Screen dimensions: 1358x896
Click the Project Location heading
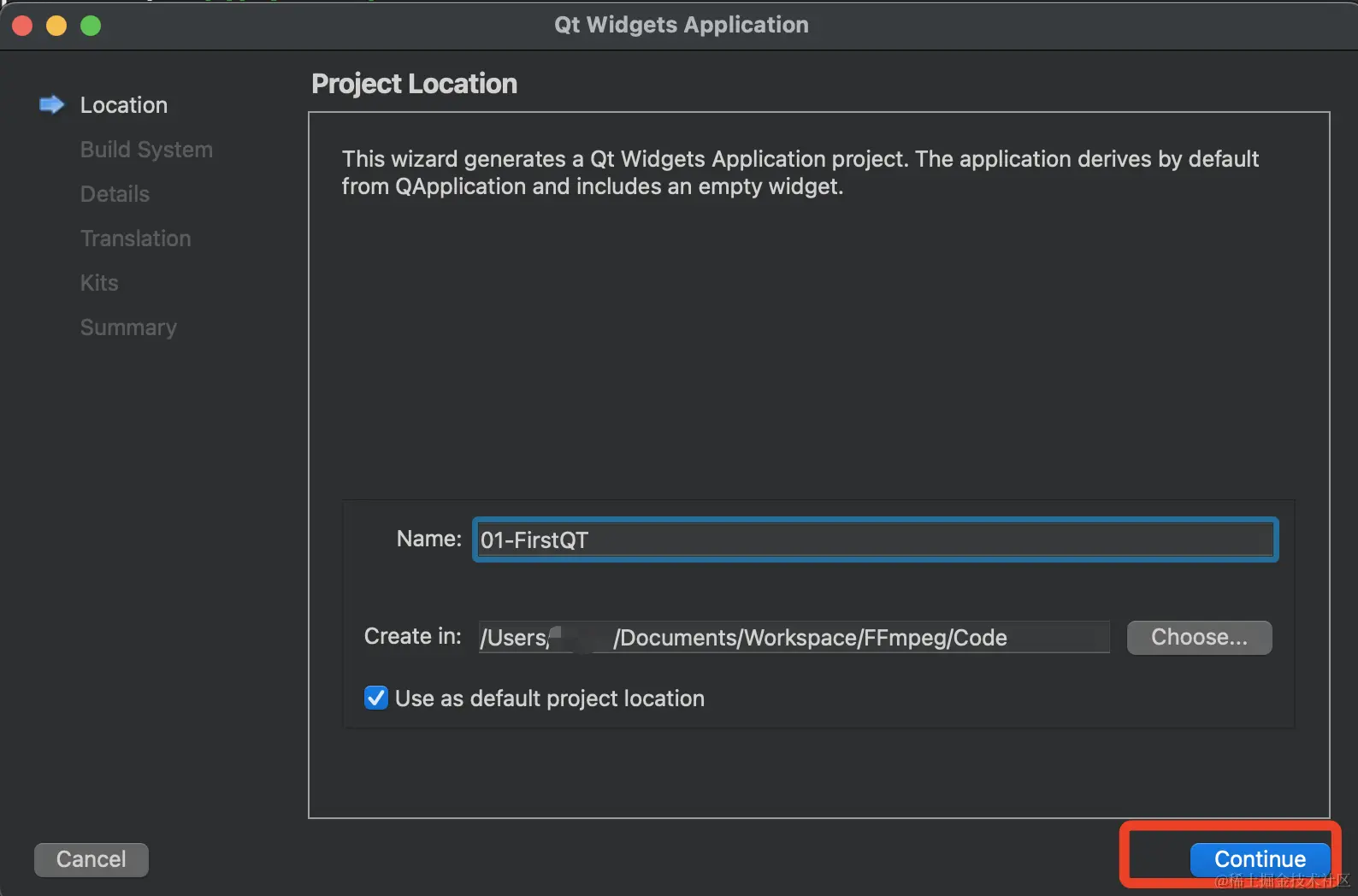point(414,84)
